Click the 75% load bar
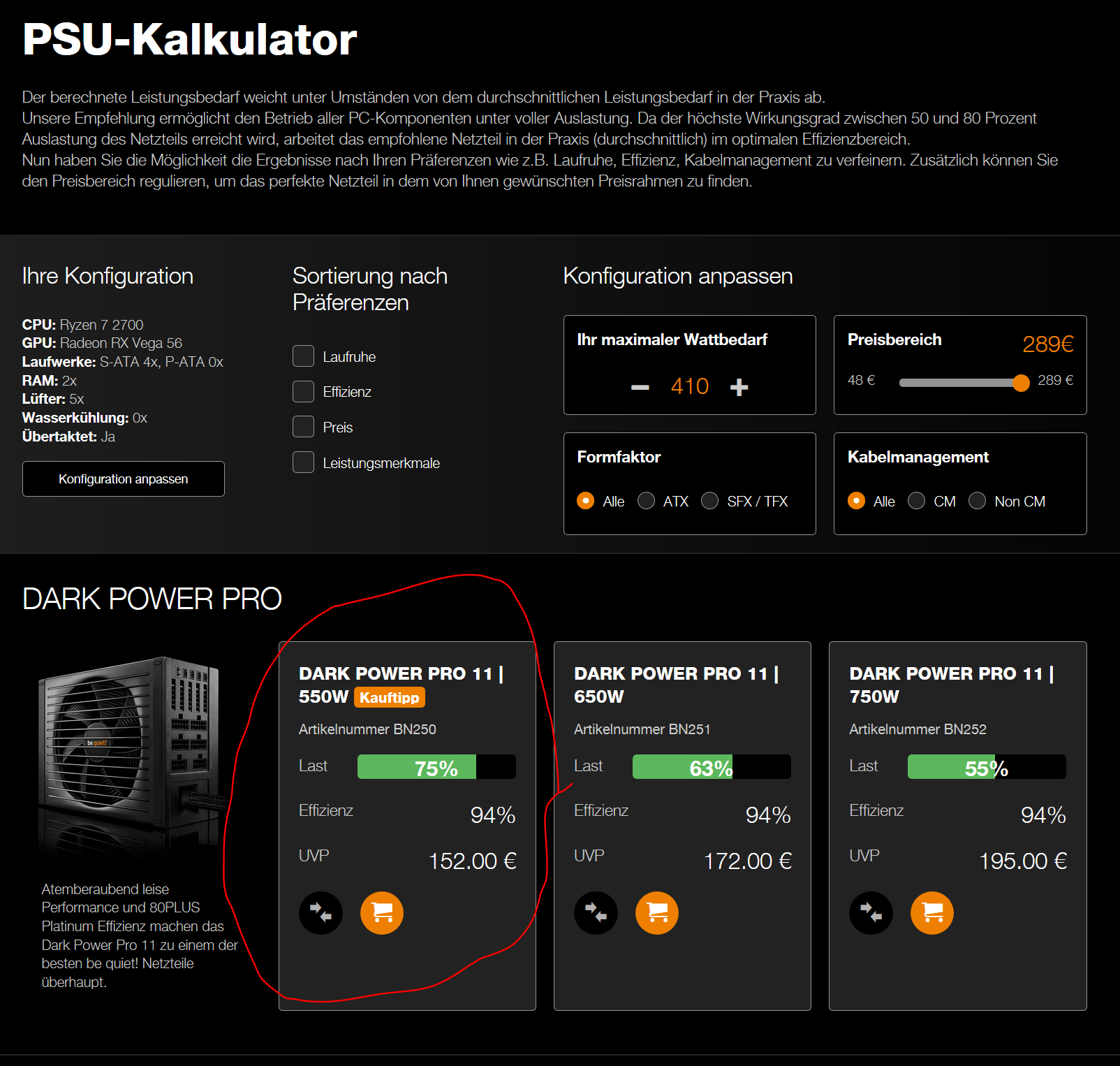This screenshot has width=1120, height=1066. tap(436, 767)
